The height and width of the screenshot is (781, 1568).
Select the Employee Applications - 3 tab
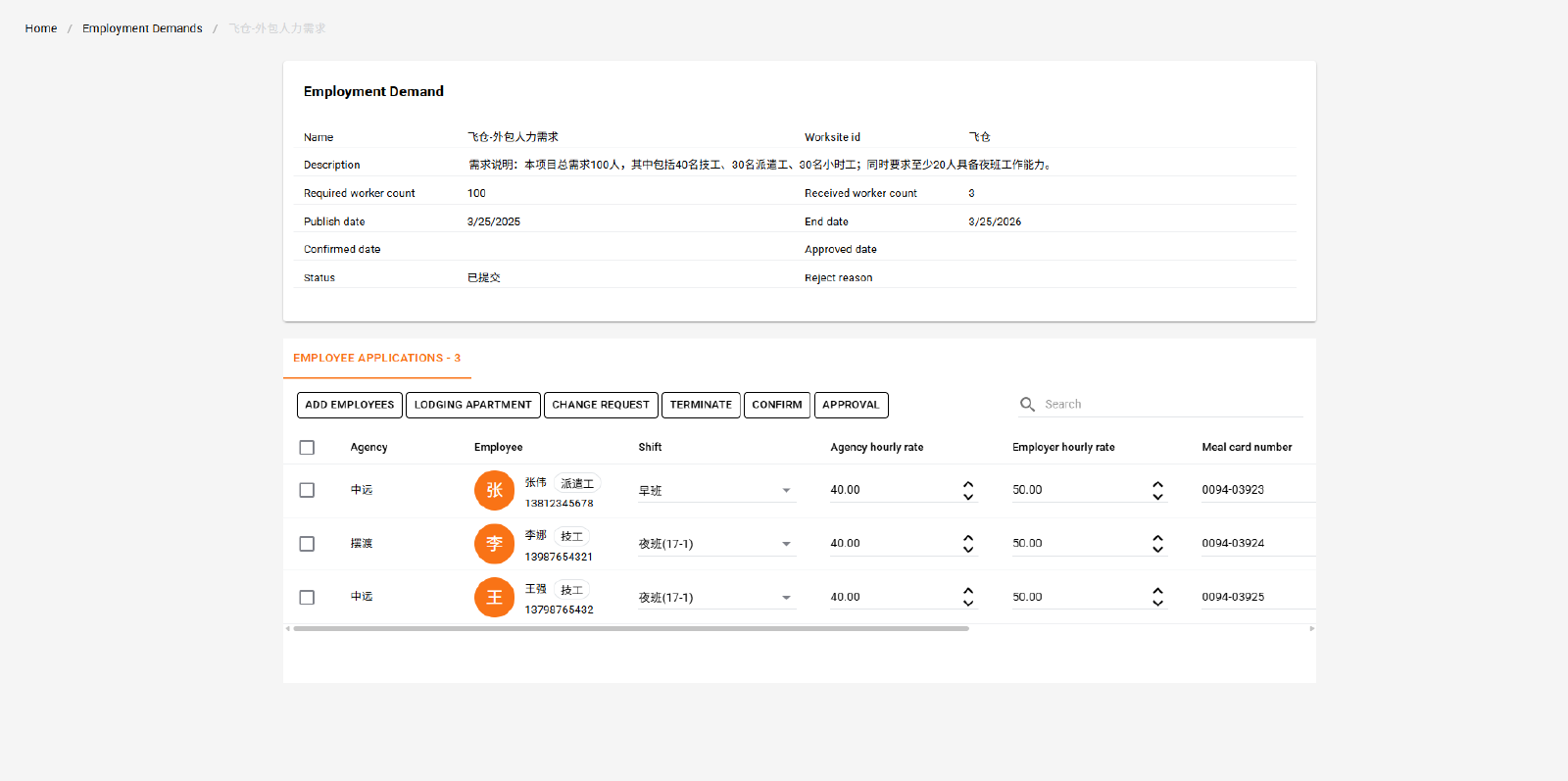[376, 359]
